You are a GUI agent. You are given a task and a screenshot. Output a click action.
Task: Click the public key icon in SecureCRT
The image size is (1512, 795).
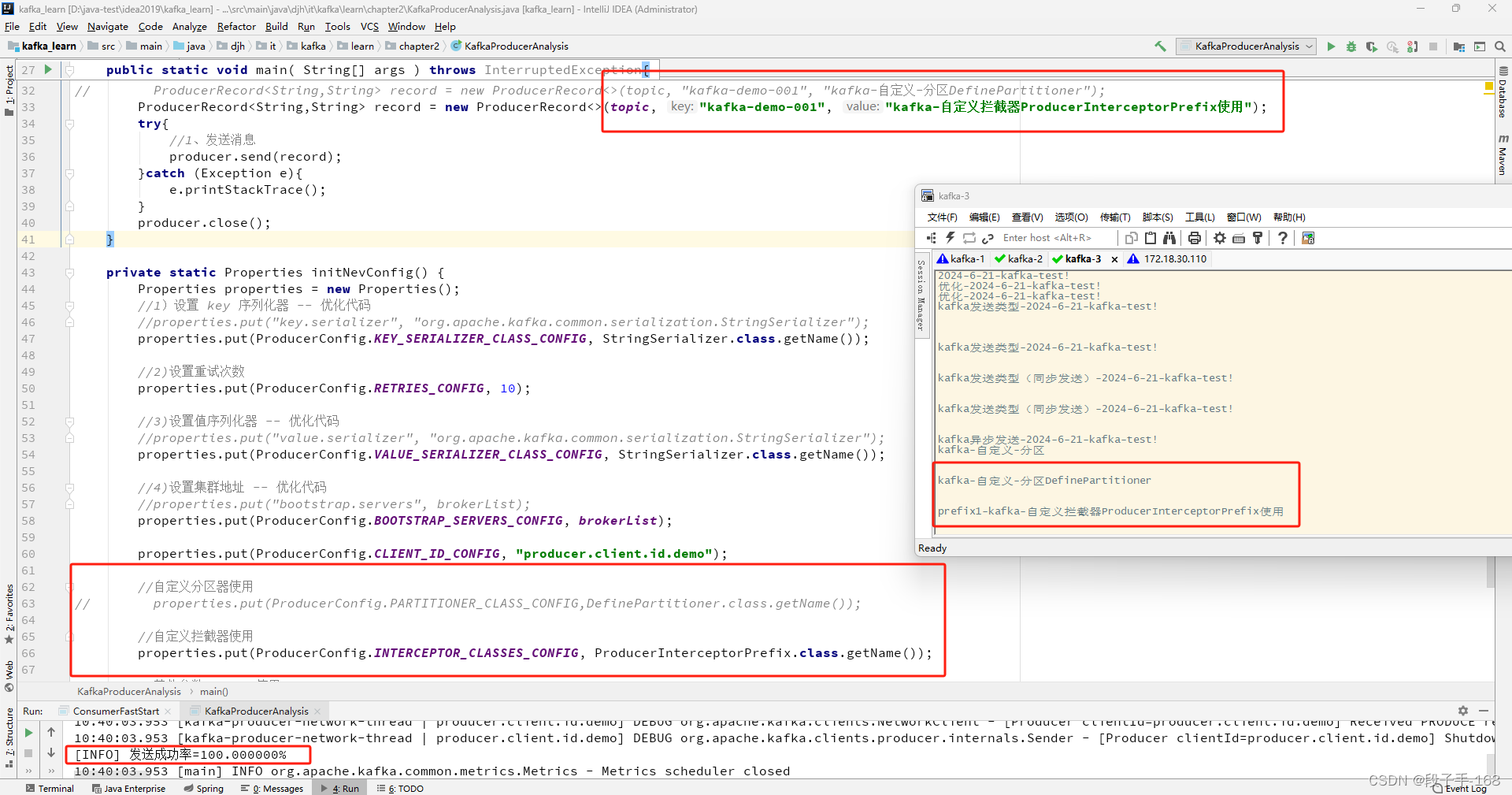(x=1258, y=238)
